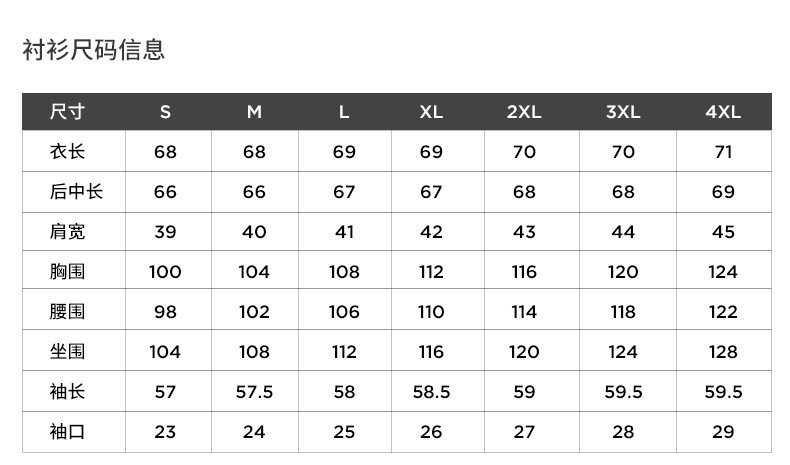The image size is (790, 465).
Task: Select the 4XL column header
Action: 723,112
